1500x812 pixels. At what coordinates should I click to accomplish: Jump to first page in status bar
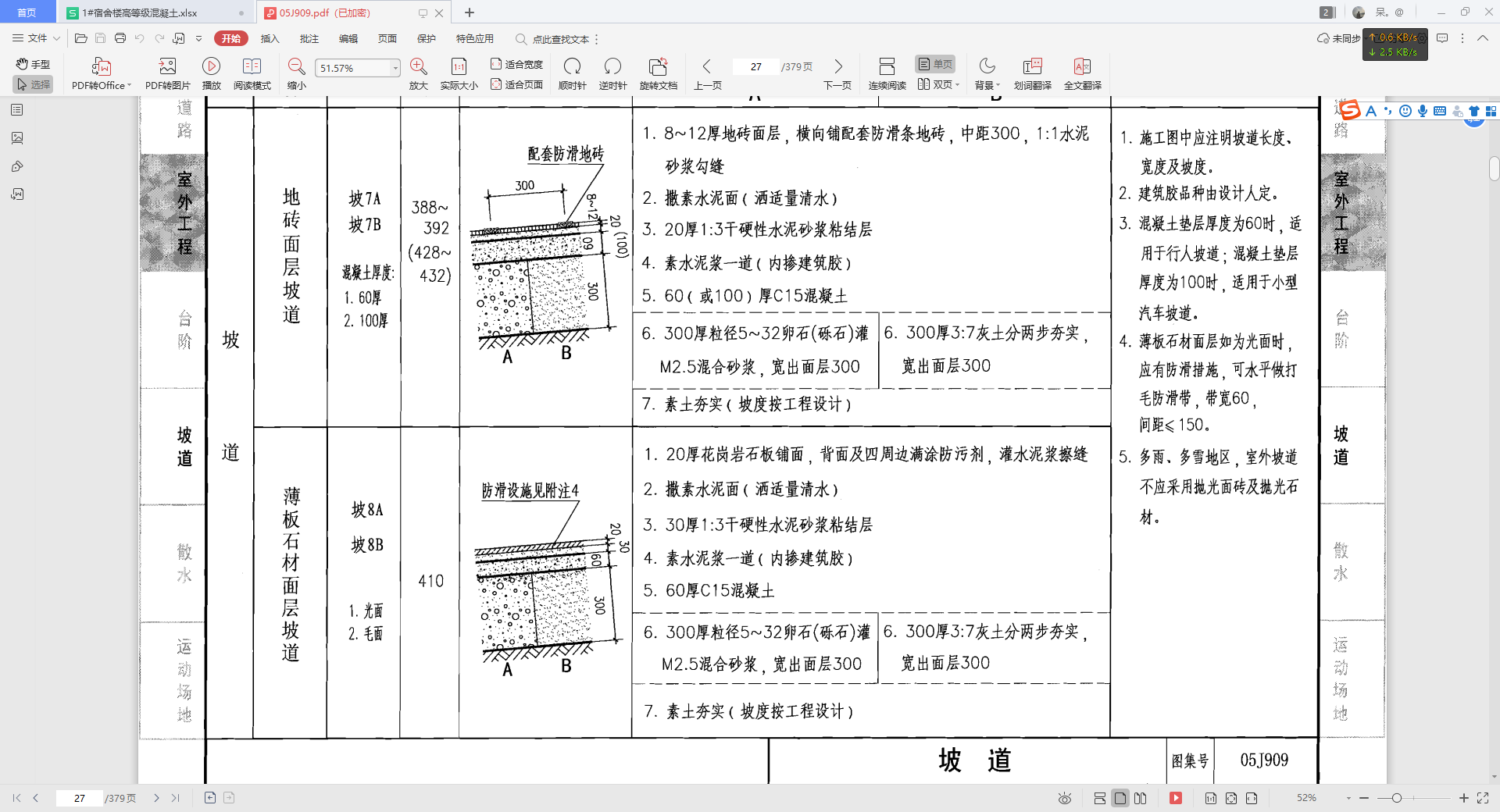point(16,798)
